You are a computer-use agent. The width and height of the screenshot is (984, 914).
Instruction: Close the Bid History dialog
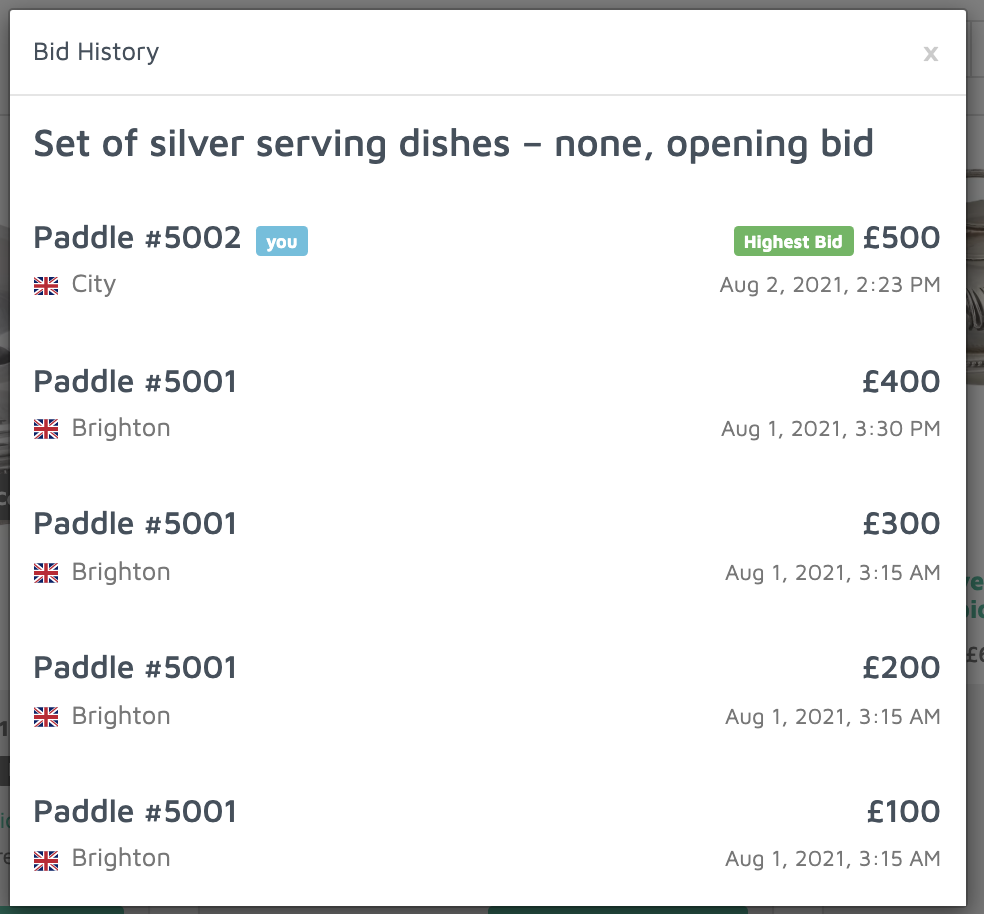point(930,54)
